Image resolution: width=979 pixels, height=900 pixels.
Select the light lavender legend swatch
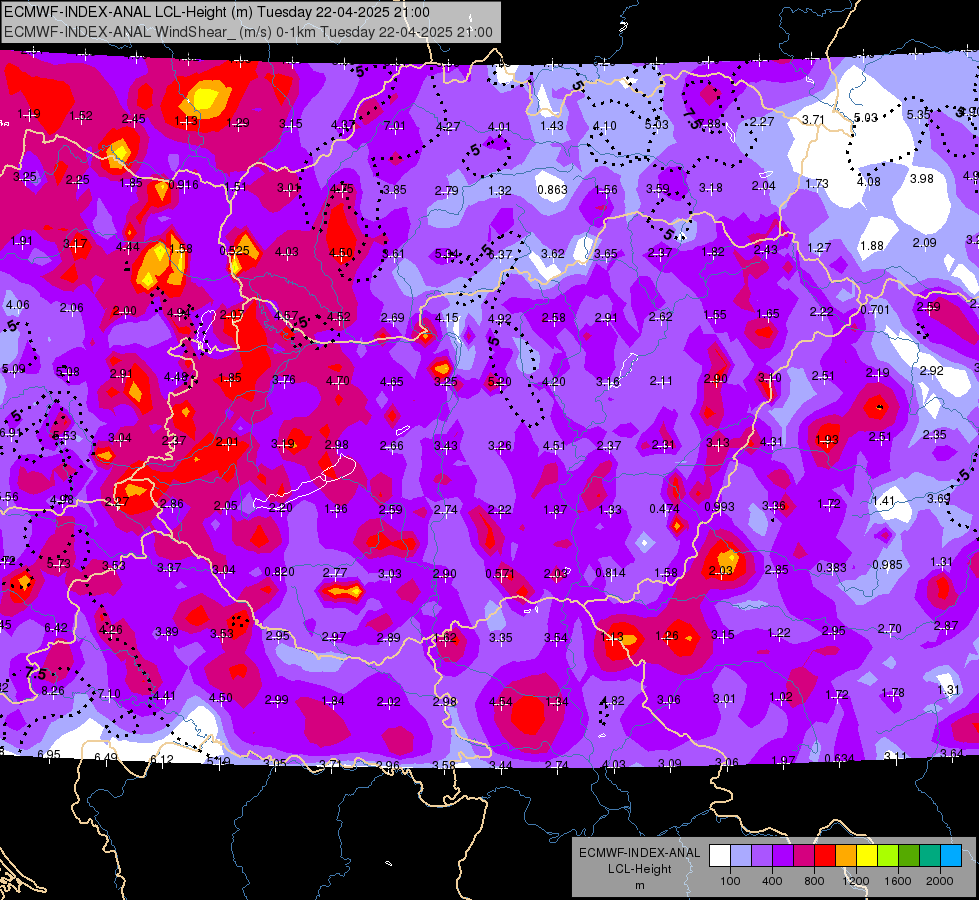[x=740, y=855]
